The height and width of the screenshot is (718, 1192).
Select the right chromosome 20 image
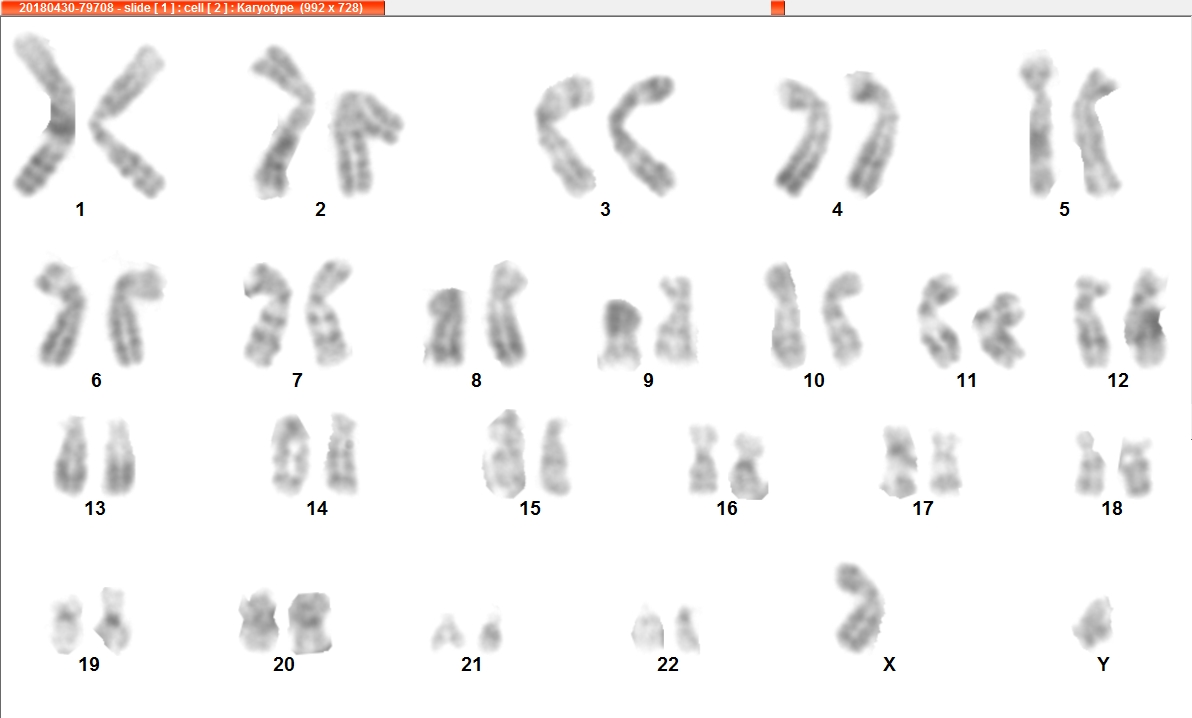click(x=310, y=623)
